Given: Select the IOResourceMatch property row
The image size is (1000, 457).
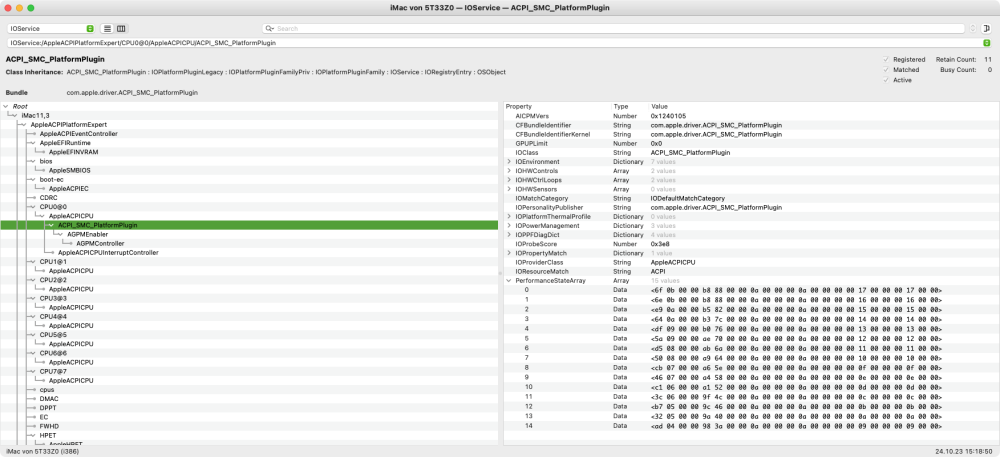Looking at the screenshot, I should click(751, 272).
